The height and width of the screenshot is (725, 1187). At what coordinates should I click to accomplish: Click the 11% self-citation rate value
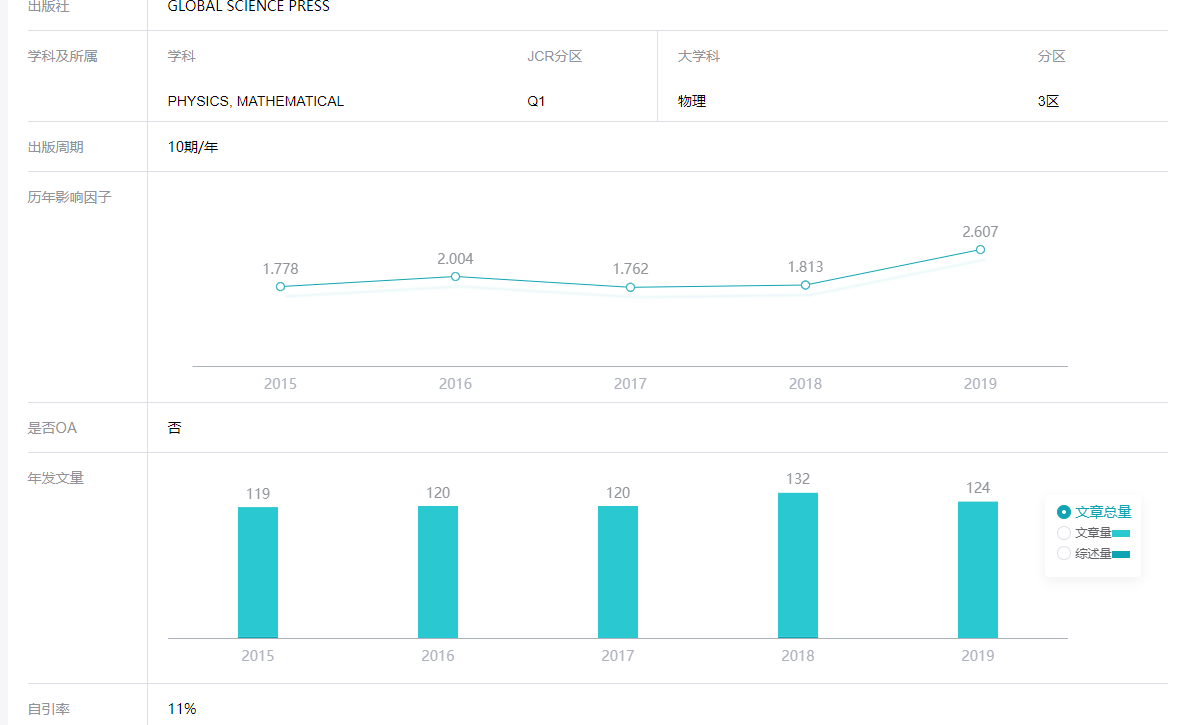coord(182,709)
